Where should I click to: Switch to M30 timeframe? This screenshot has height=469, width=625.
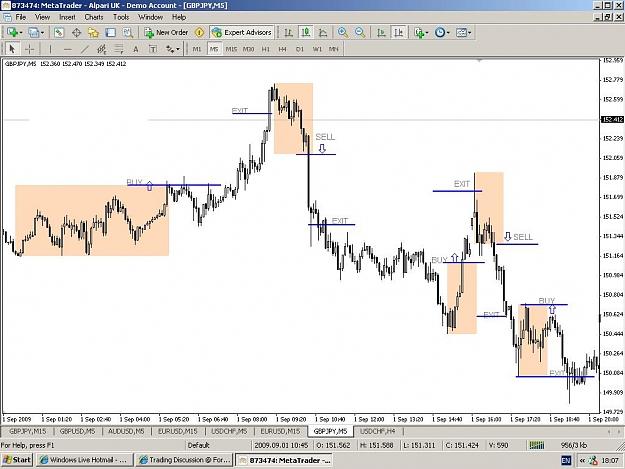pyautogui.click(x=249, y=49)
